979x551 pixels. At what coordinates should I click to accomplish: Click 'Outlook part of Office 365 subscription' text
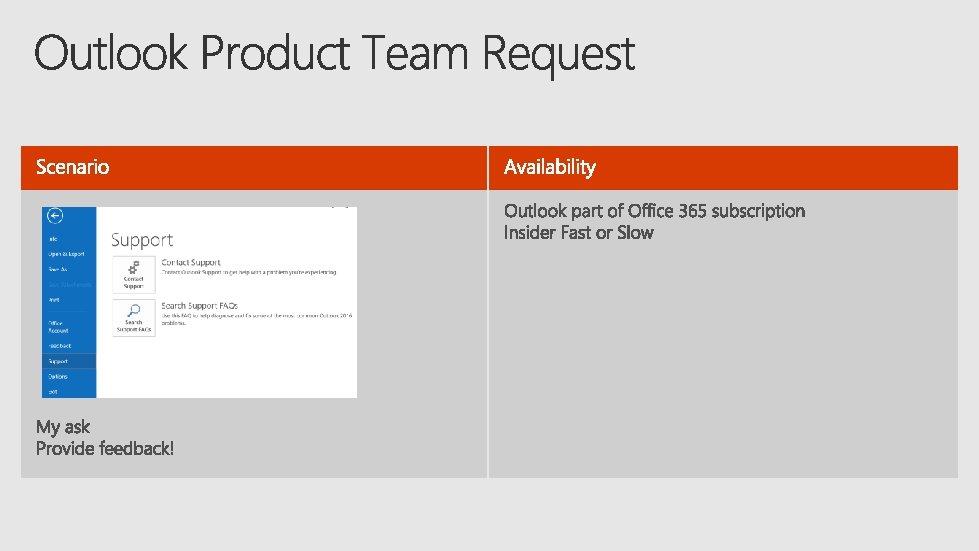coord(654,212)
